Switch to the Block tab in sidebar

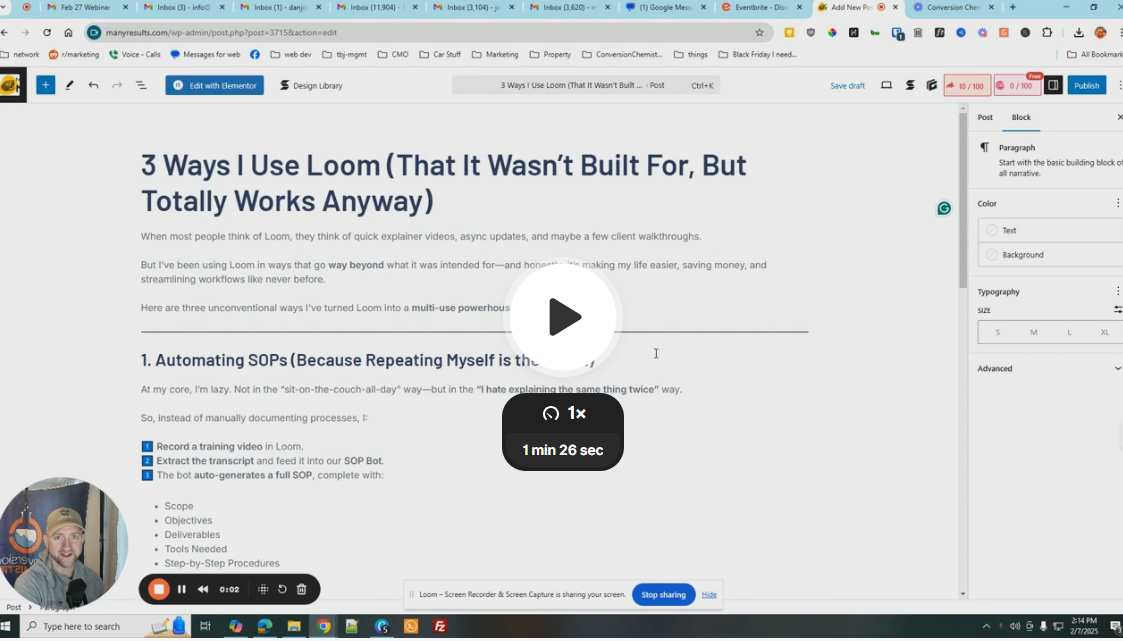tap(1021, 117)
